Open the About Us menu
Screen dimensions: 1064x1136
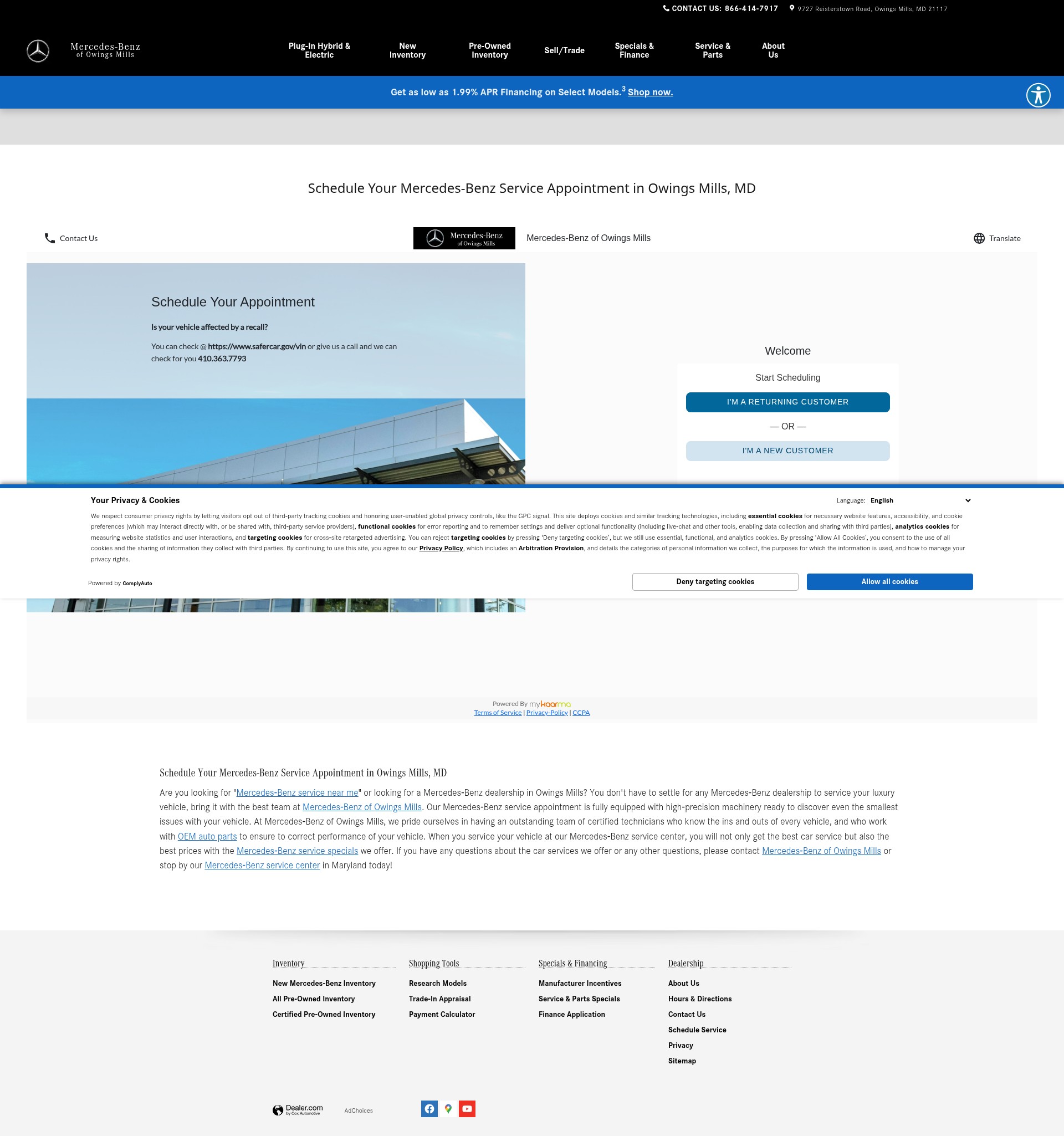click(773, 51)
